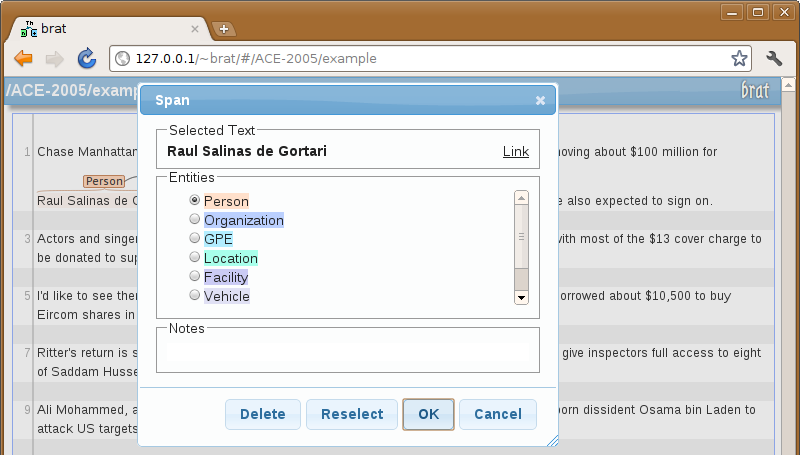Screen dimensions: 800x455
Task: Click the Link hyperlink in Selected Text
Action: pos(516,151)
